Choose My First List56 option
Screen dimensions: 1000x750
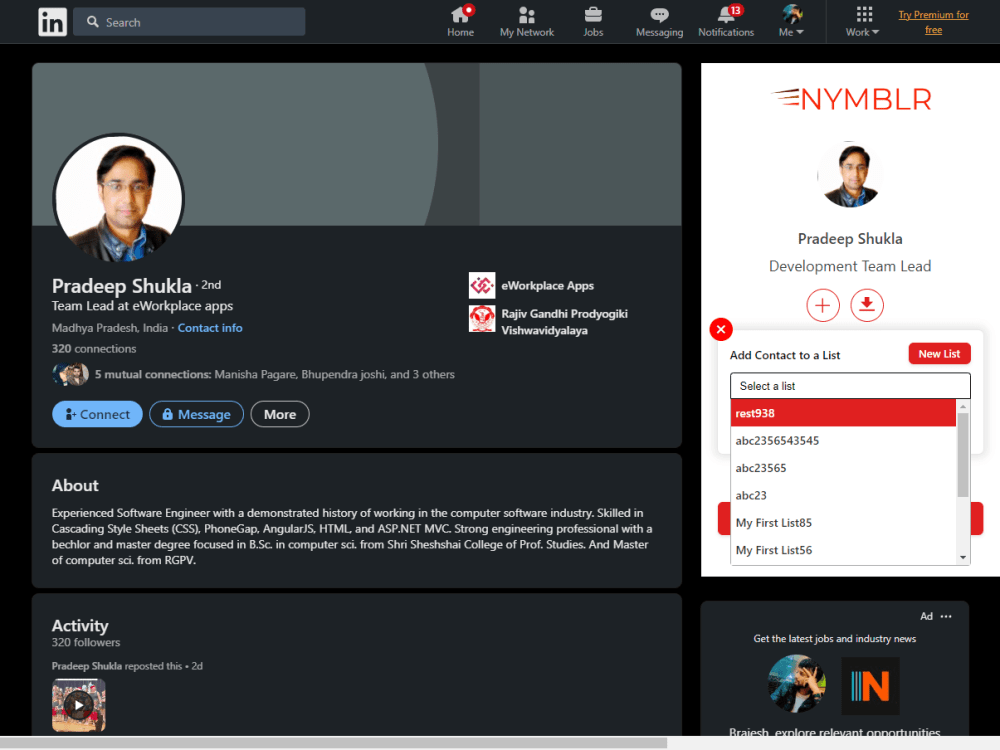click(843, 550)
